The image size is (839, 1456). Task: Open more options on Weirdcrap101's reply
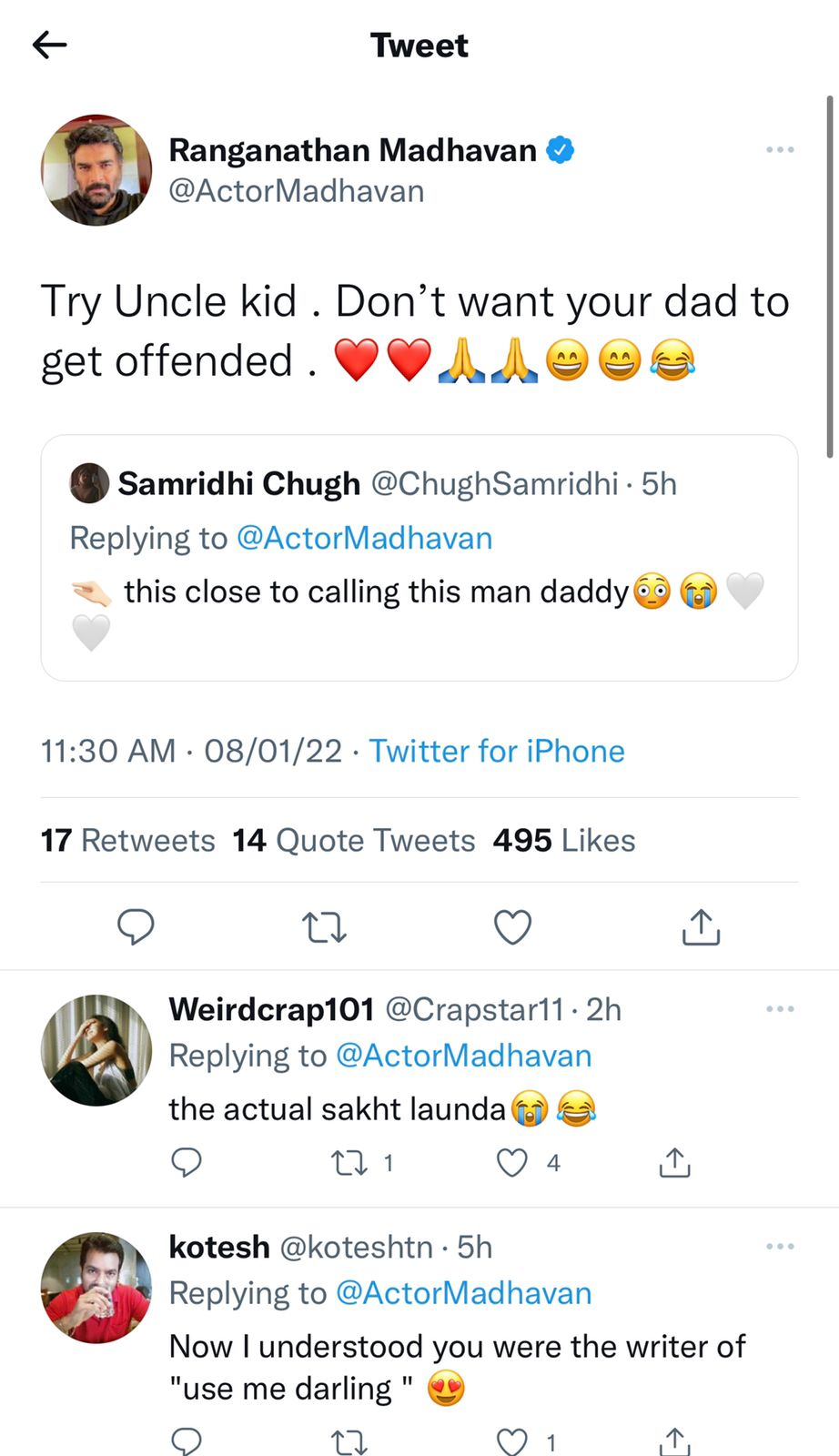tap(780, 1008)
